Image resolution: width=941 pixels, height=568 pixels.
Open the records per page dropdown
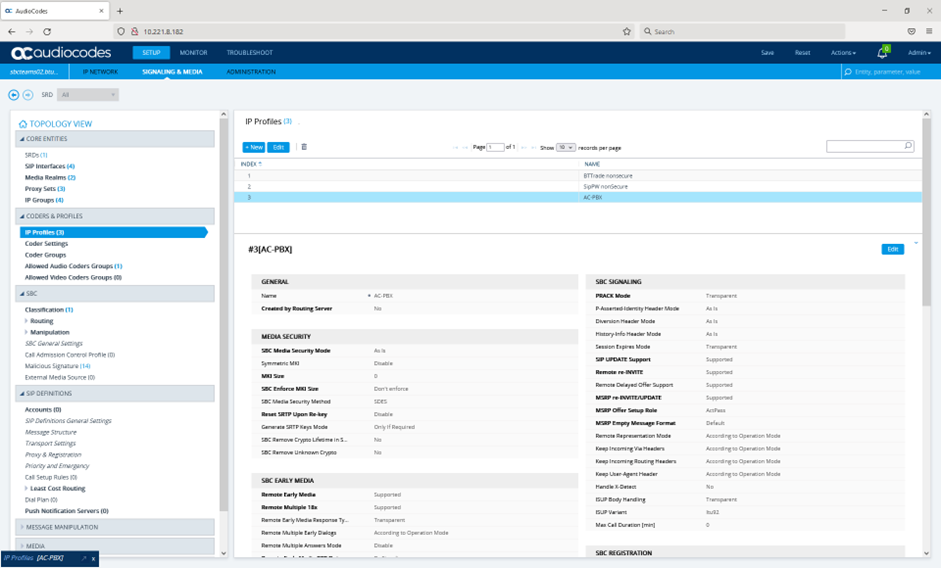coord(565,148)
